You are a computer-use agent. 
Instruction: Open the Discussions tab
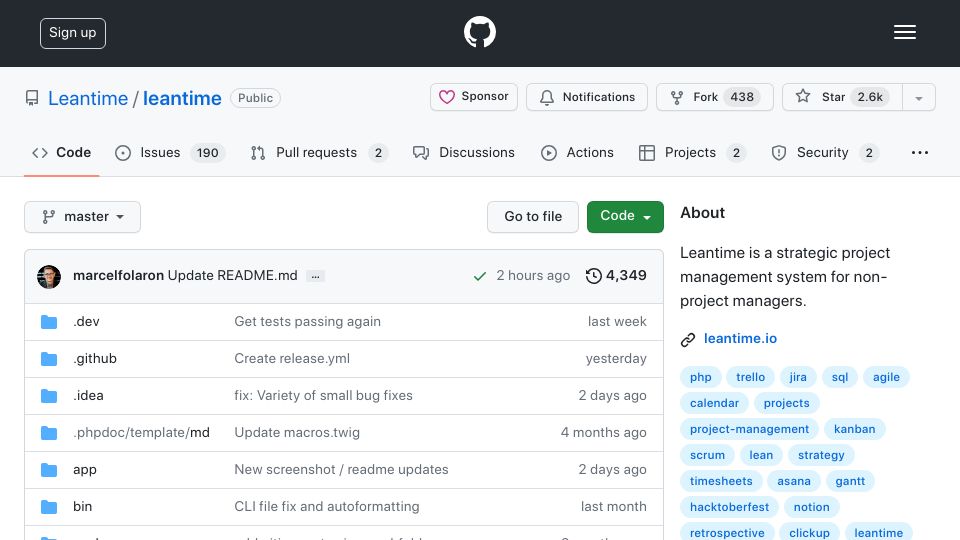tap(463, 152)
